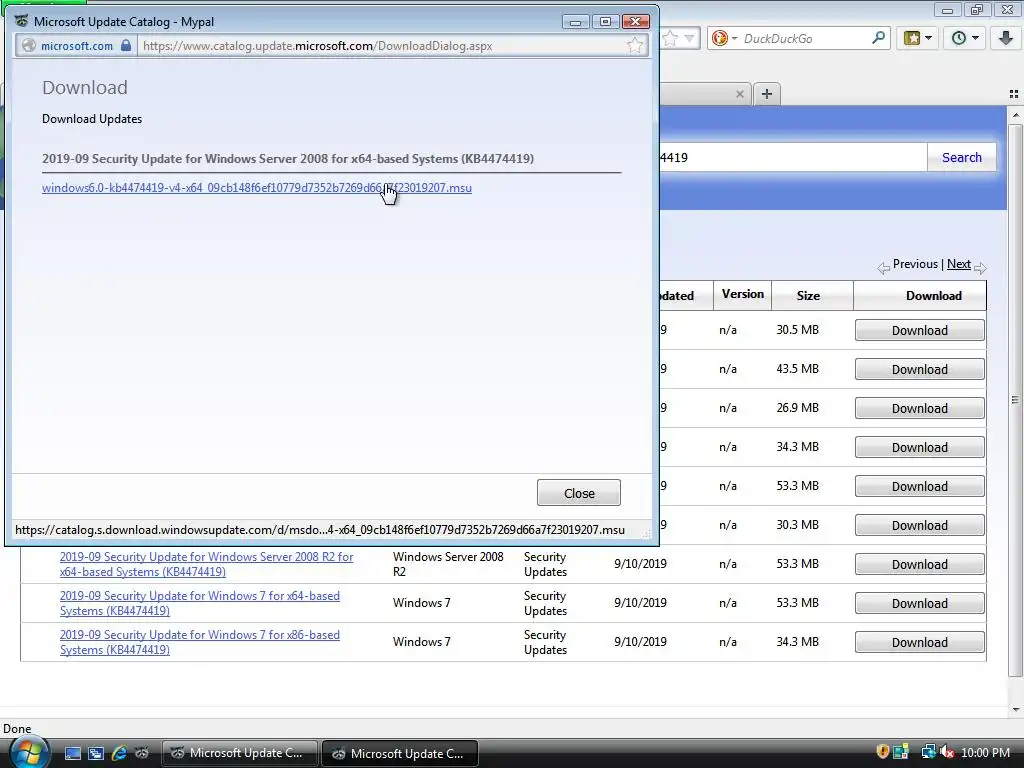Click the tab groups grid icon

[1014, 94]
